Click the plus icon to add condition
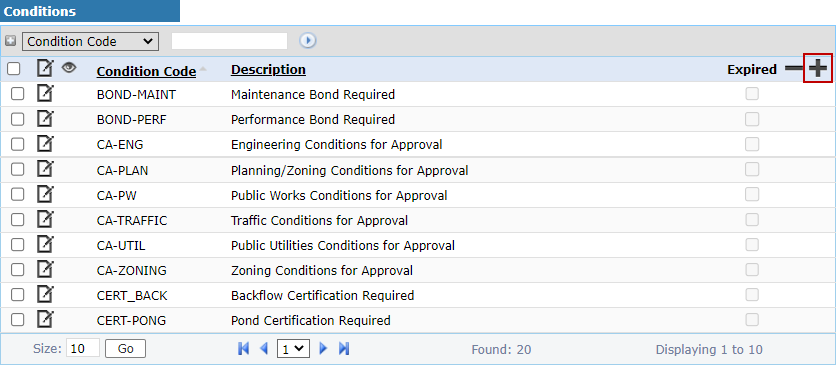 (x=817, y=69)
